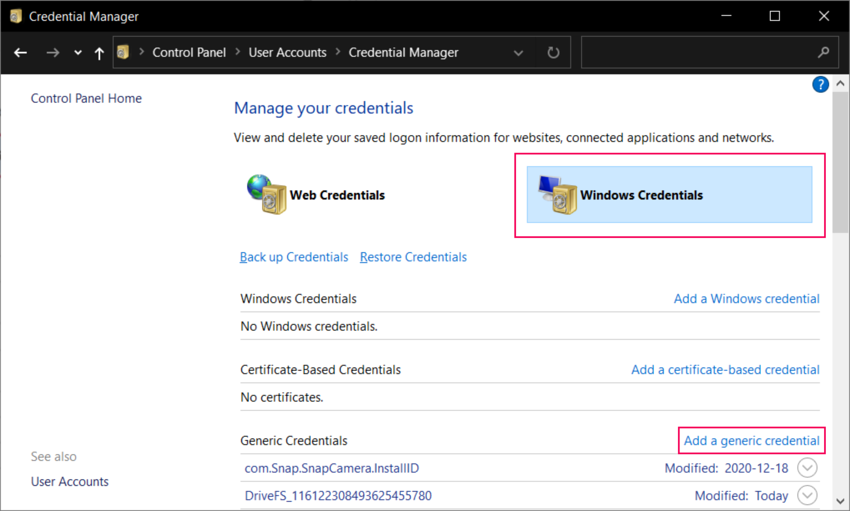Click Restore Credentials link
The image size is (850, 511).
pos(413,257)
